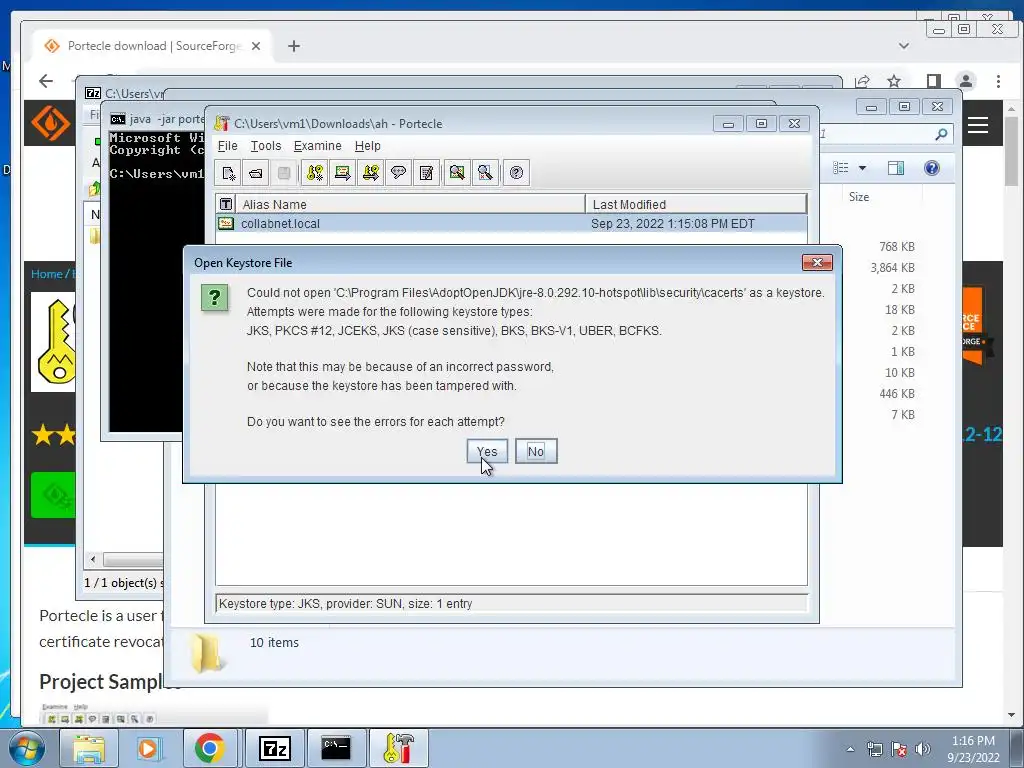Image resolution: width=1024 pixels, height=768 pixels.
Task: Click the Chrome page vertical scrollbar thumb
Action: click(x=1012, y=150)
